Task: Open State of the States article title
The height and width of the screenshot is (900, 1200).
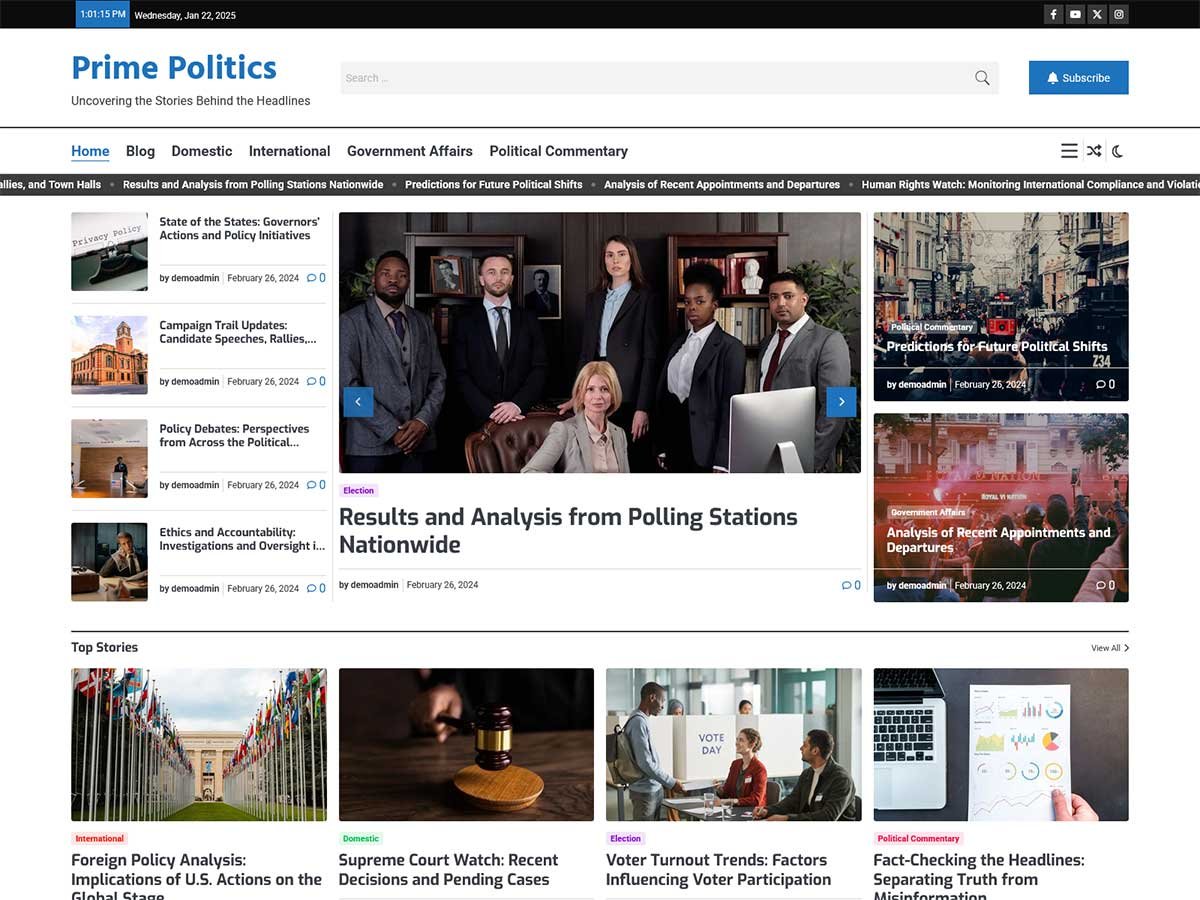Action: [x=240, y=229]
